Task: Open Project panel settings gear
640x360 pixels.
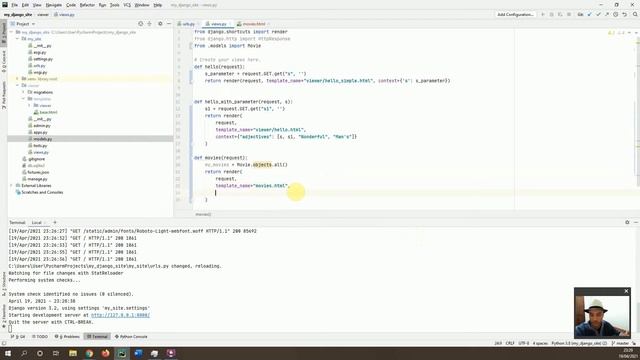Action: click(x=160, y=24)
